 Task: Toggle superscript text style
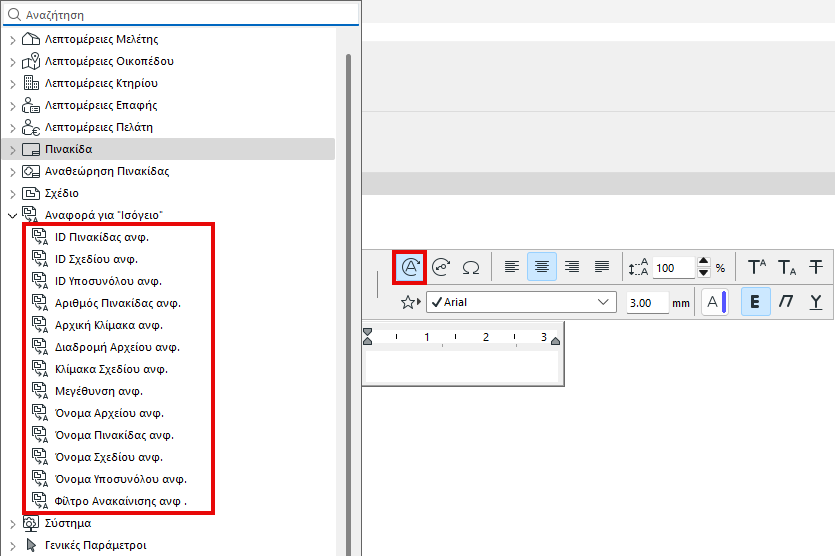pos(756,267)
